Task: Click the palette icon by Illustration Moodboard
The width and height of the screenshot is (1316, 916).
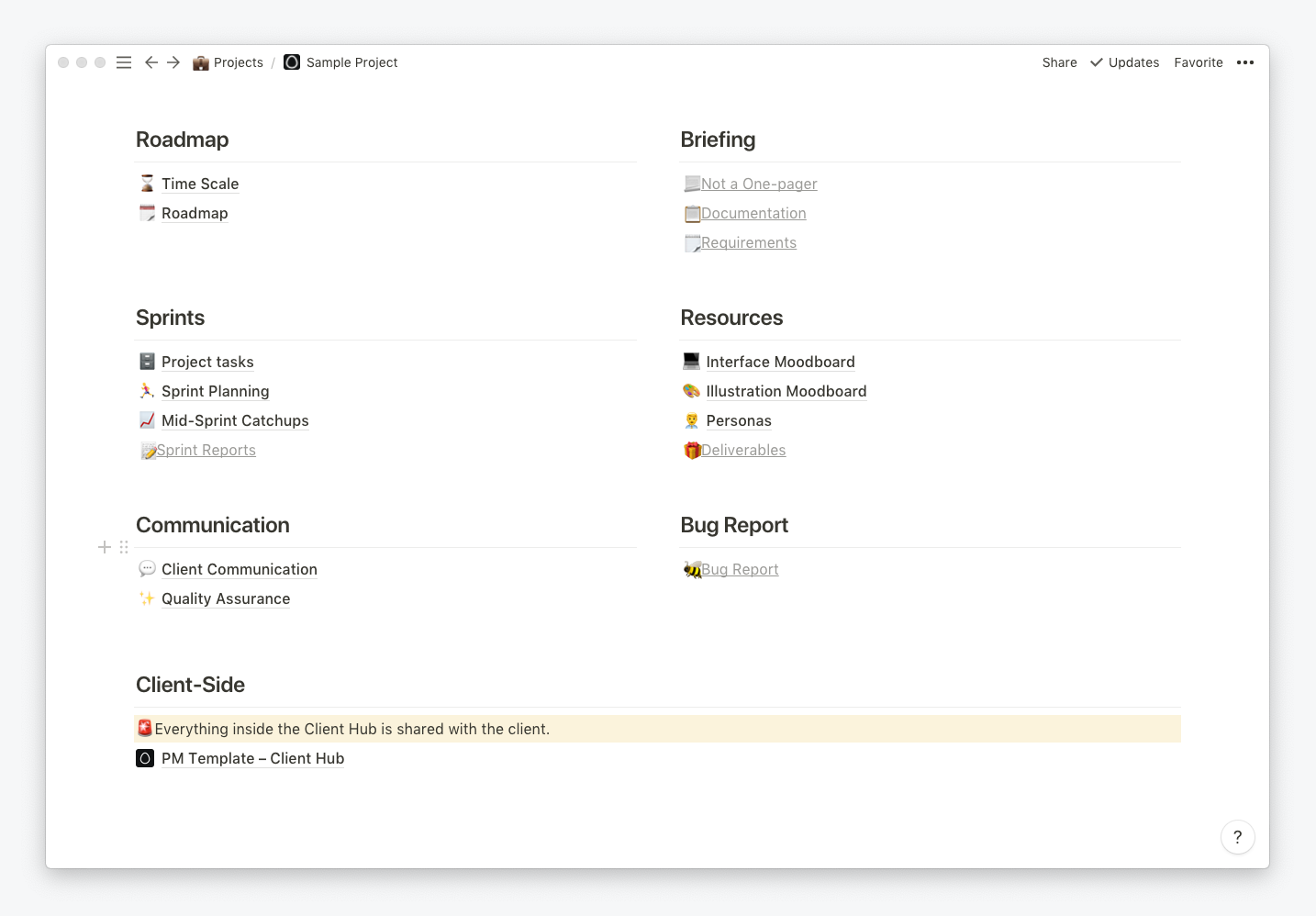Action: [692, 391]
